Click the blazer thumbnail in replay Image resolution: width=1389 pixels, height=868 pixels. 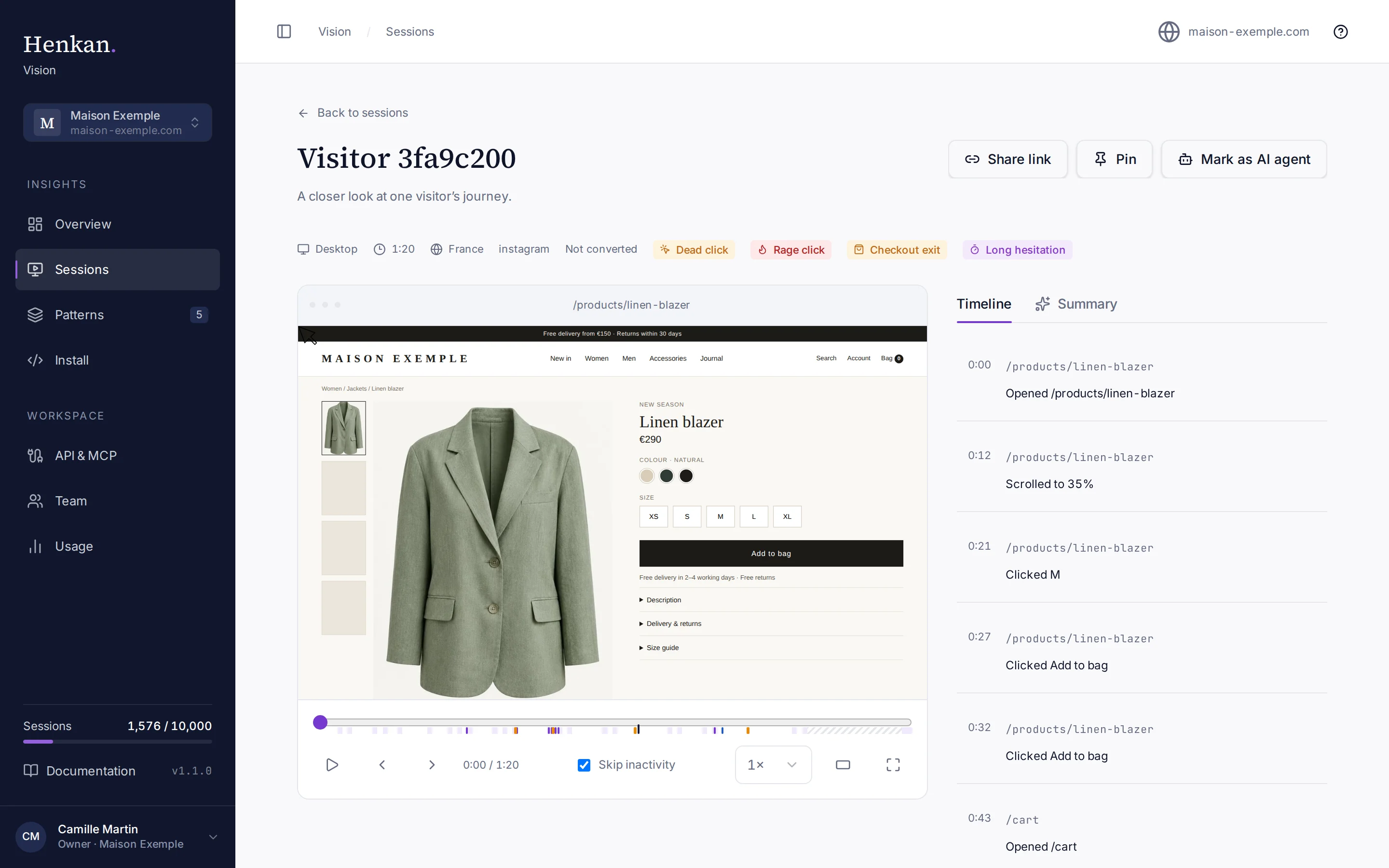[343, 428]
